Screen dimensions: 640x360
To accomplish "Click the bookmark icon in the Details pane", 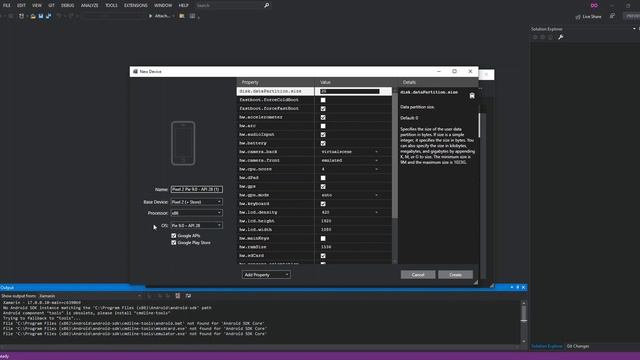I will click(472, 96).
